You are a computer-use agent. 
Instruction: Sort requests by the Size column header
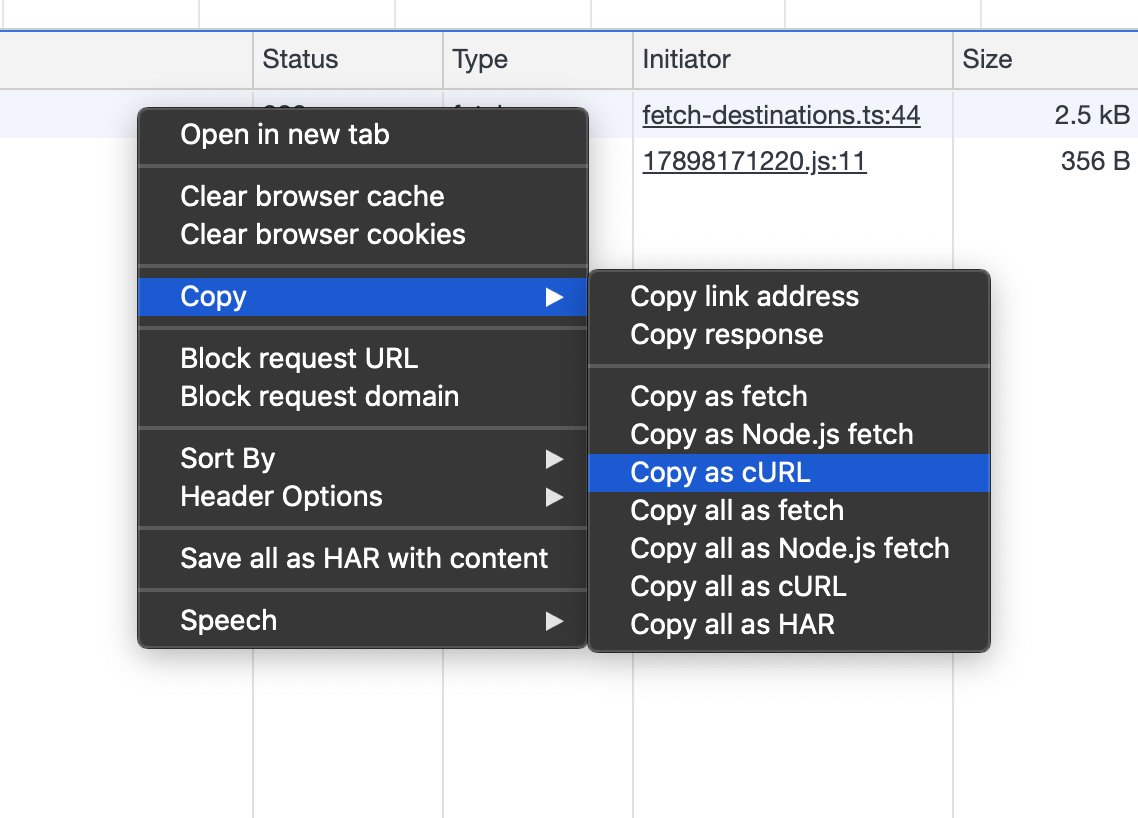(x=987, y=60)
